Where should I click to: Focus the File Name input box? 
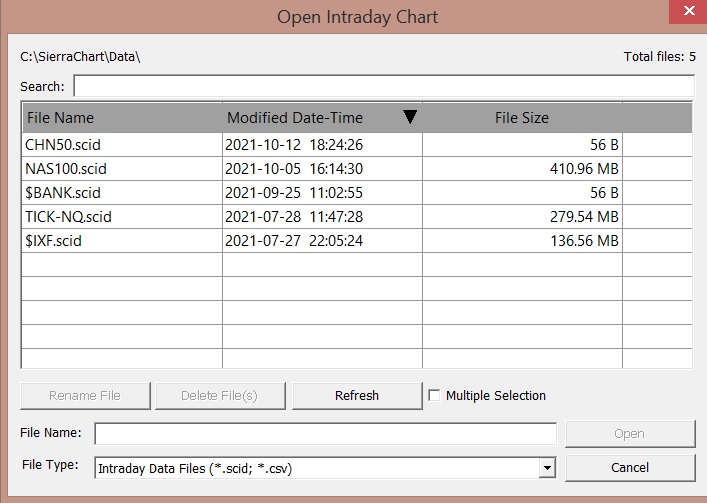[325, 433]
